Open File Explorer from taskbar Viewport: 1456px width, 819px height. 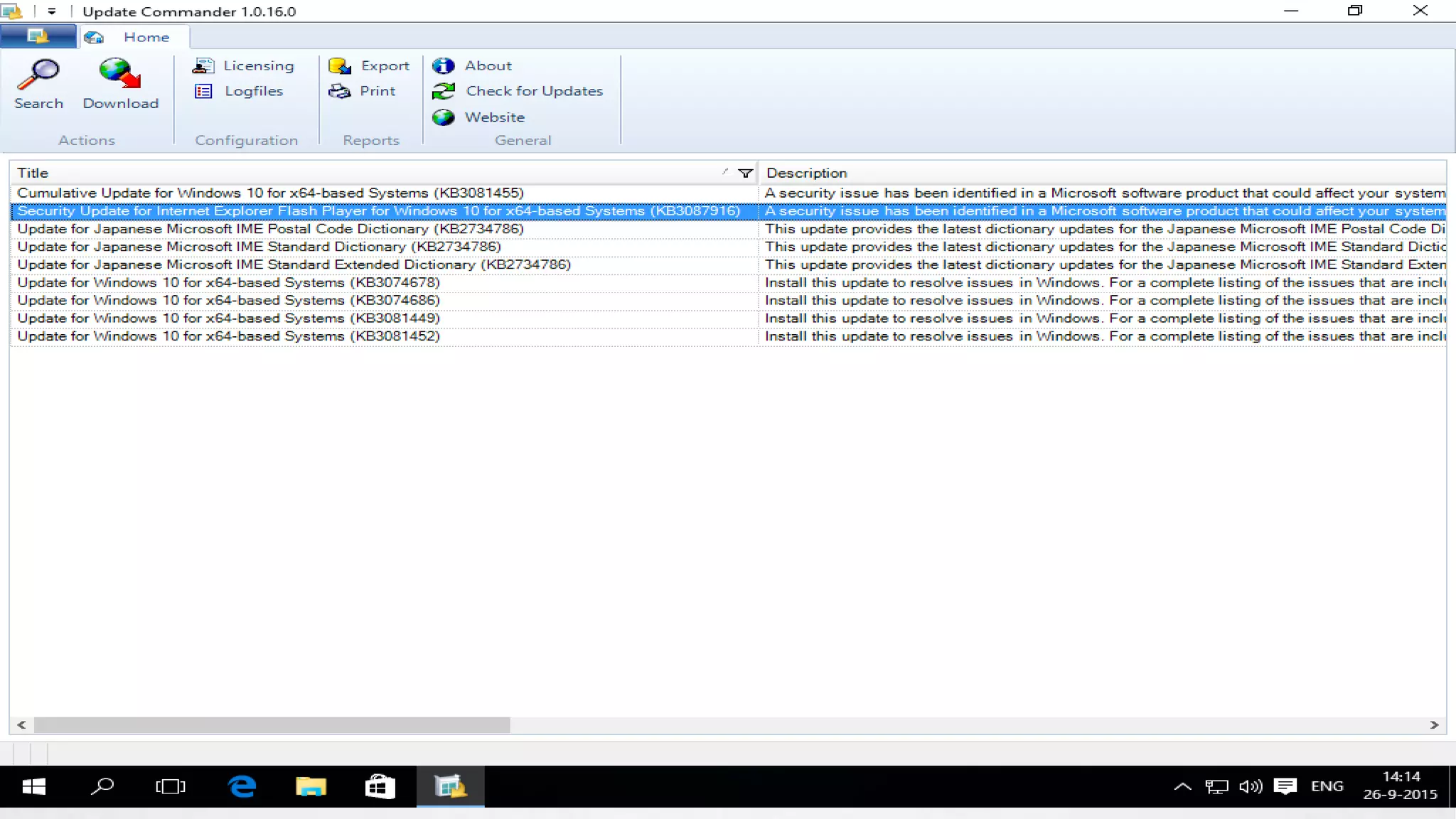point(311,786)
